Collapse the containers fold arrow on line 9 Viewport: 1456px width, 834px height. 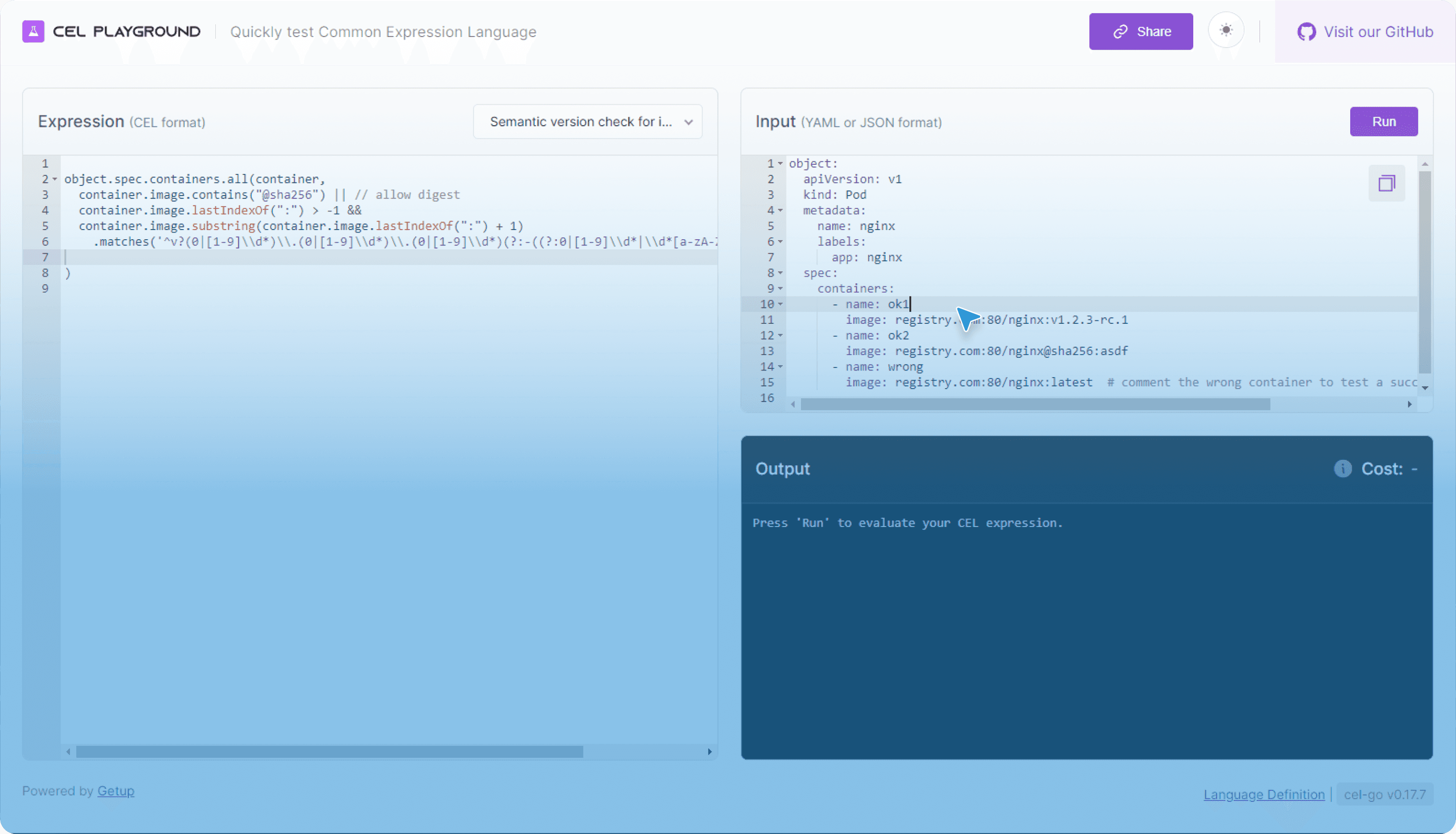780,289
